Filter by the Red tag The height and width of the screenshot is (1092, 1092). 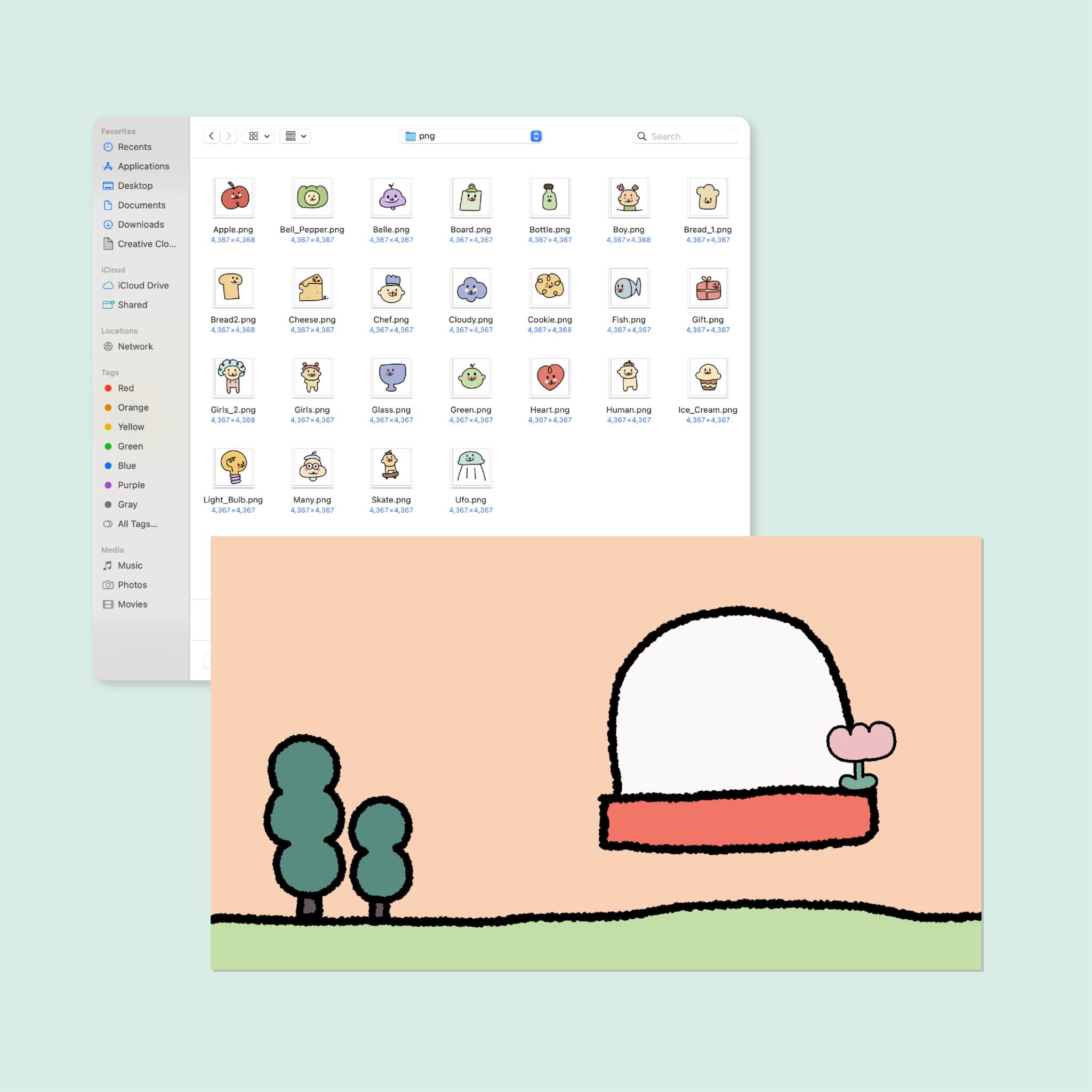pyautogui.click(x=119, y=388)
